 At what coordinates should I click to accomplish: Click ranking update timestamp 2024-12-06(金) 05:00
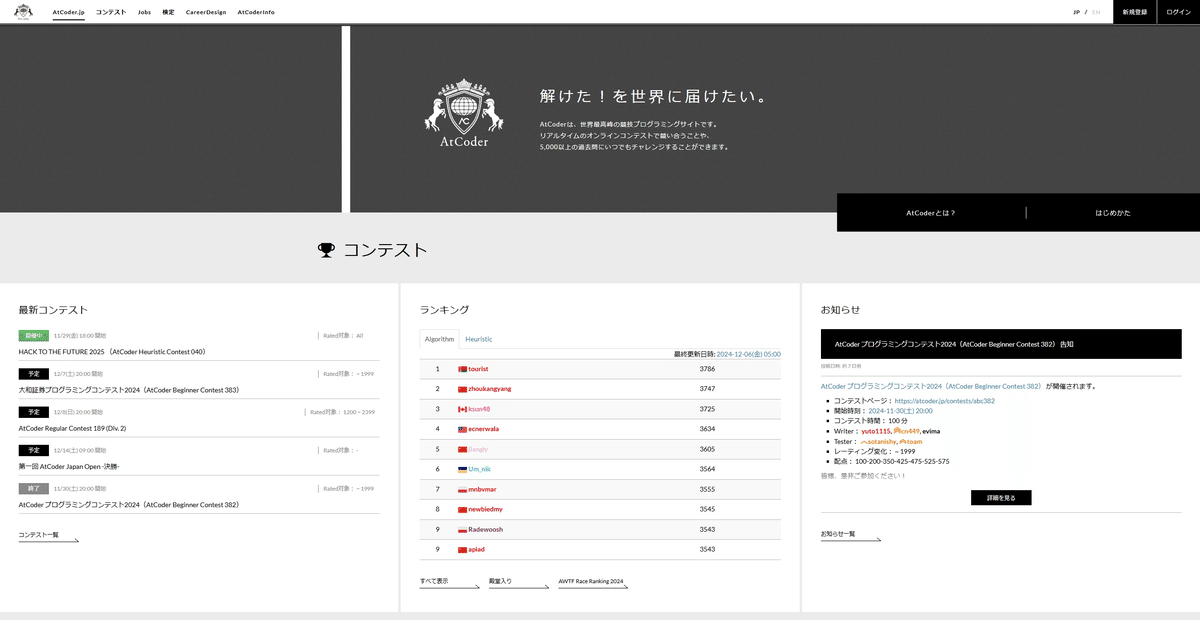pos(749,354)
